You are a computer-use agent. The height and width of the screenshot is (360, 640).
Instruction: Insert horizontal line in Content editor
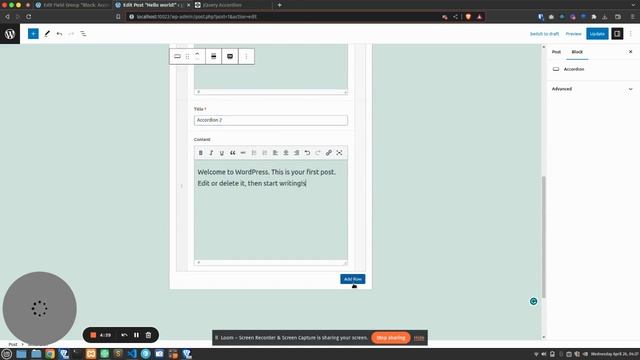point(243,153)
